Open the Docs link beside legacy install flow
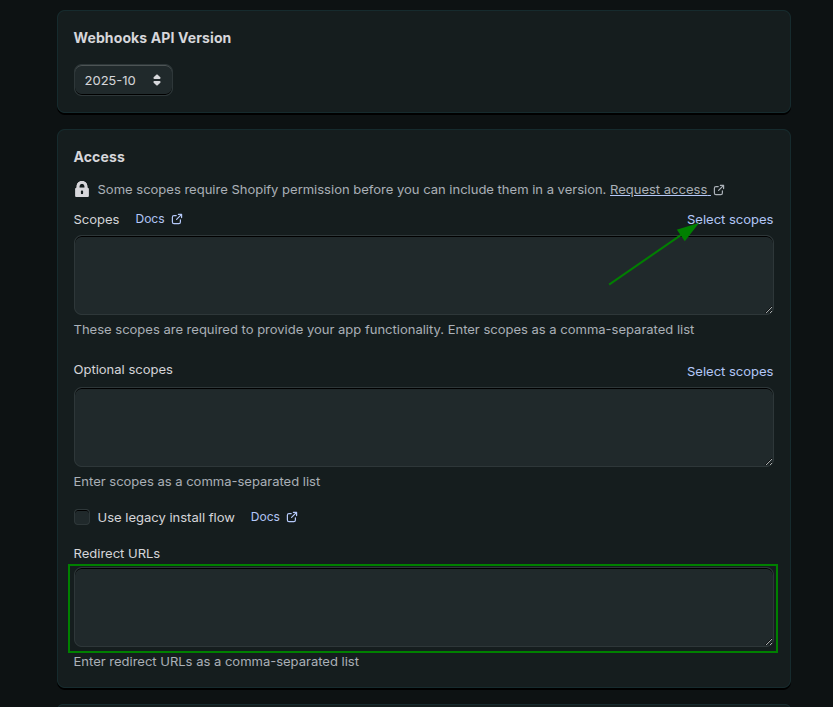 265,516
